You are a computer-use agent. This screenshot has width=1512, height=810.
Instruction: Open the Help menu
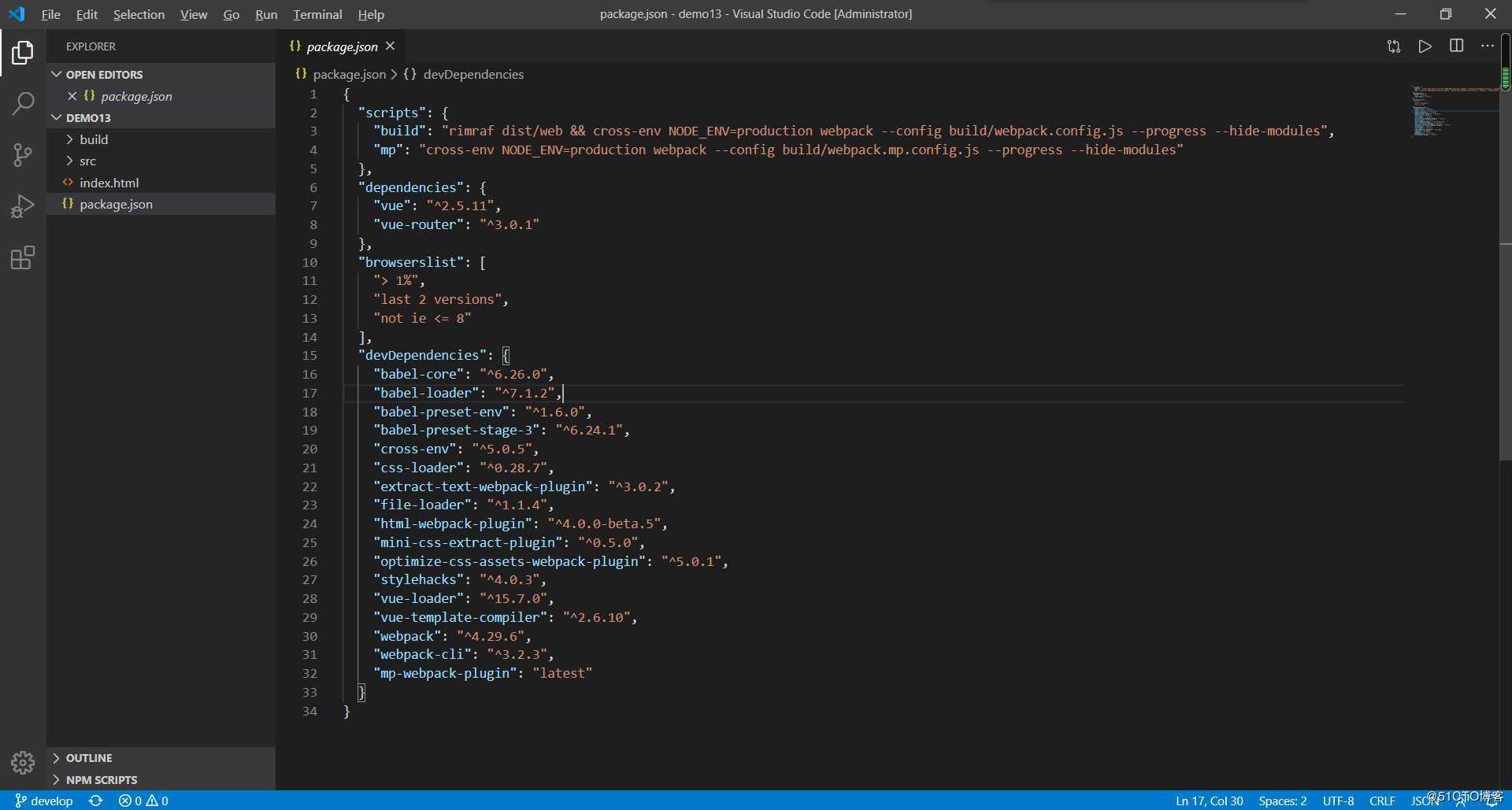371,14
